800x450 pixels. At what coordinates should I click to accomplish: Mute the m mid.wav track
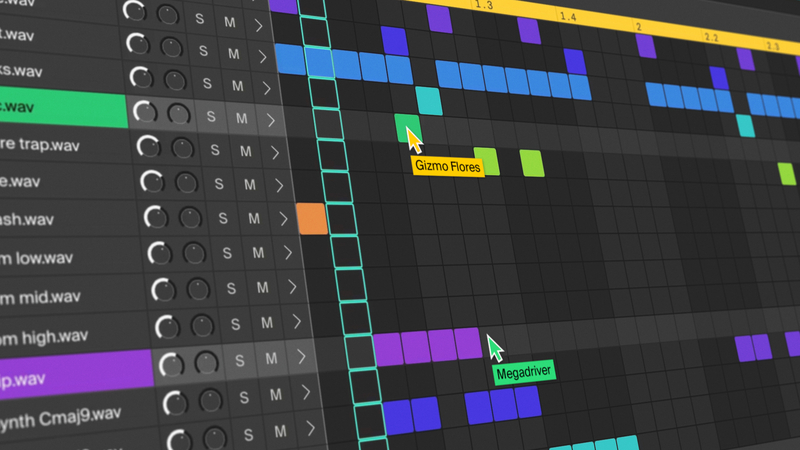(x=262, y=288)
